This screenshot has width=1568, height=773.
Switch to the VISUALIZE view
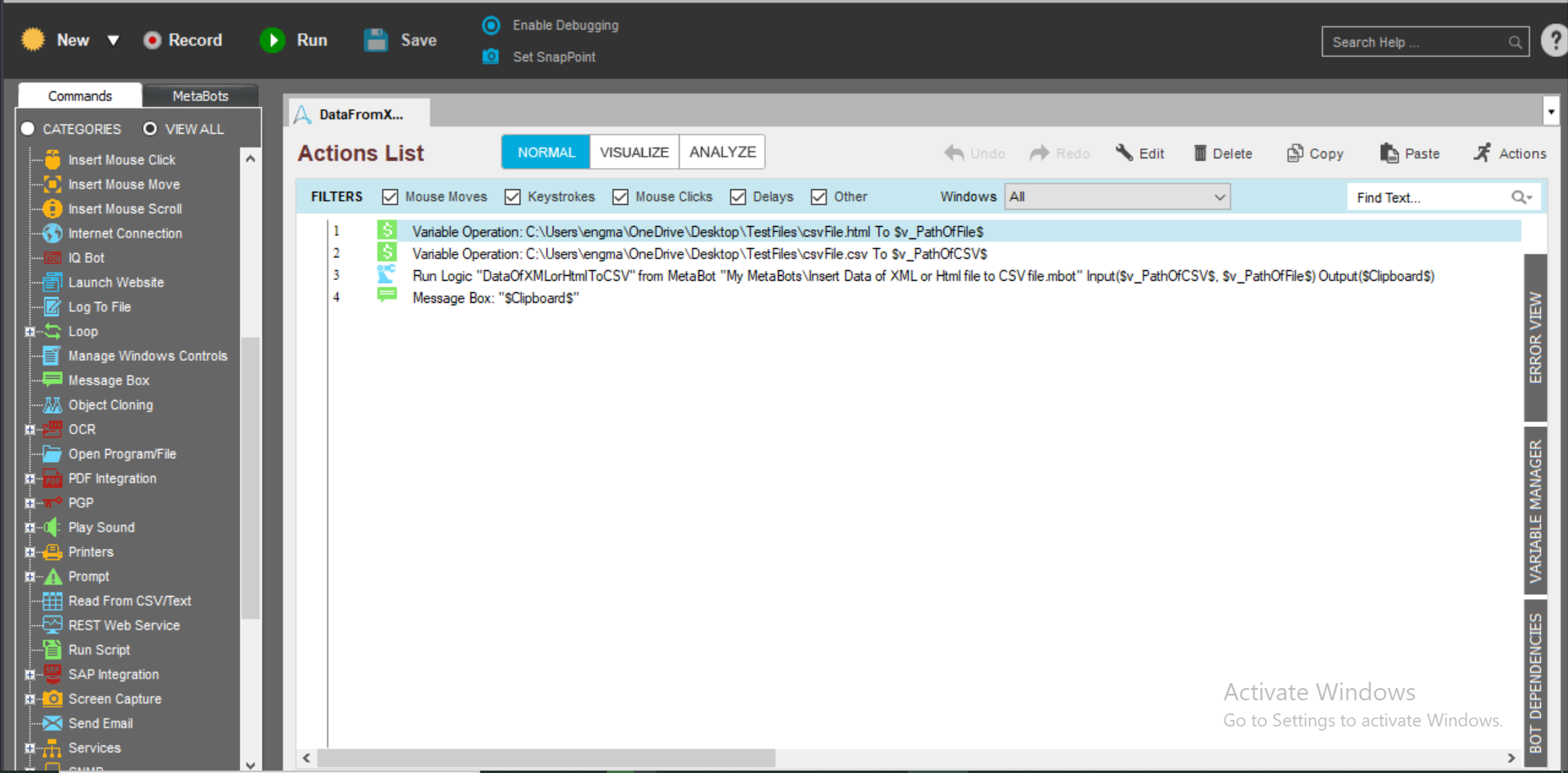click(635, 153)
